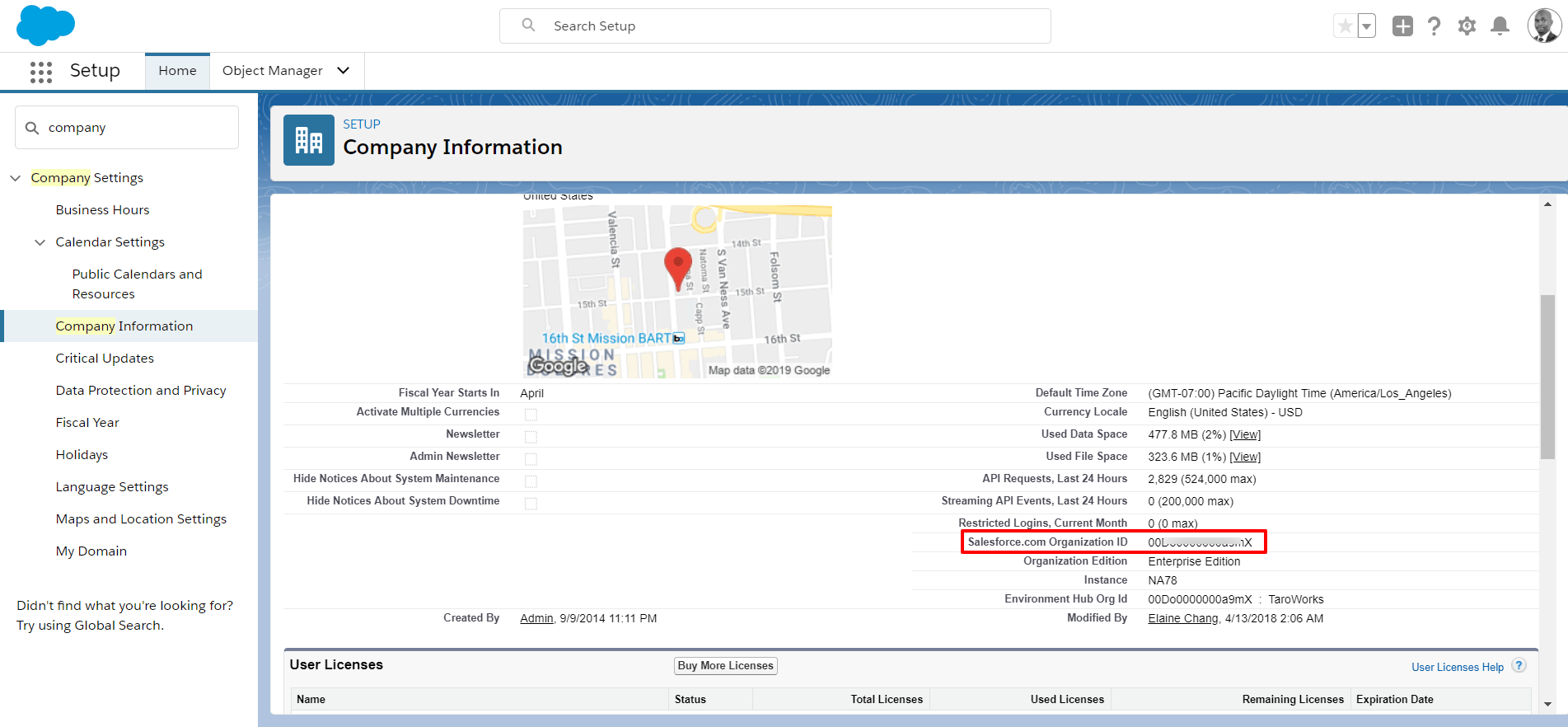View the Used Data Space details
Viewport: 1568px width, 727px height.
pos(1245,434)
